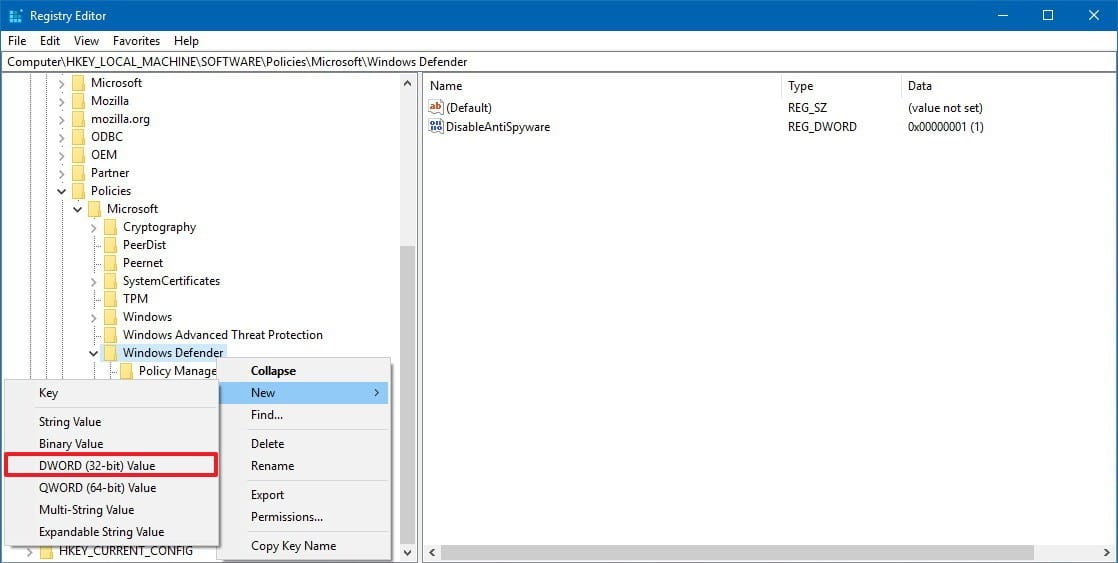Click the tree pane scroll-down arrow
This screenshot has width=1118, height=563.
407,552
